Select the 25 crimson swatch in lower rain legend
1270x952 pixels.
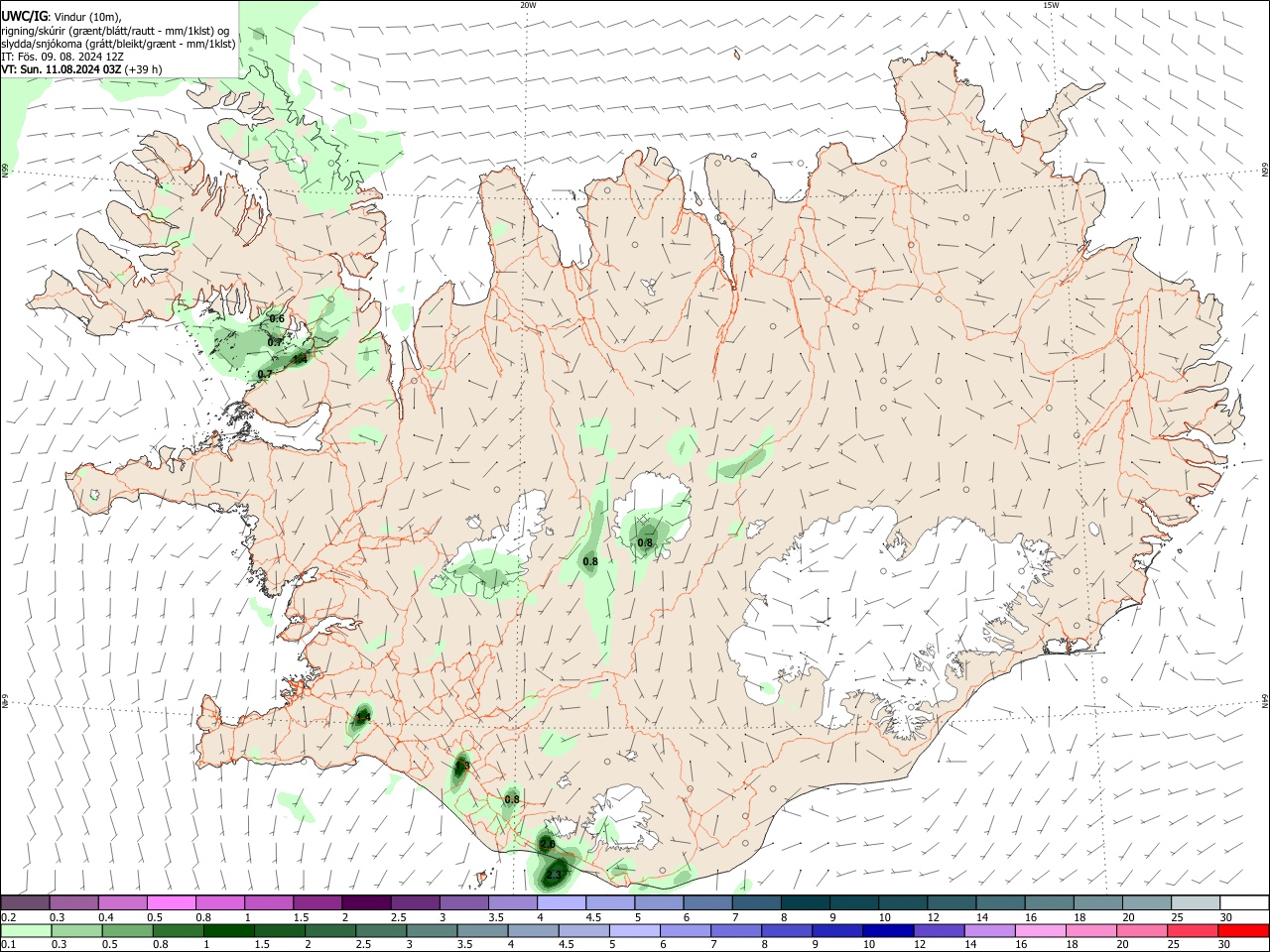pyautogui.click(x=1192, y=931)
